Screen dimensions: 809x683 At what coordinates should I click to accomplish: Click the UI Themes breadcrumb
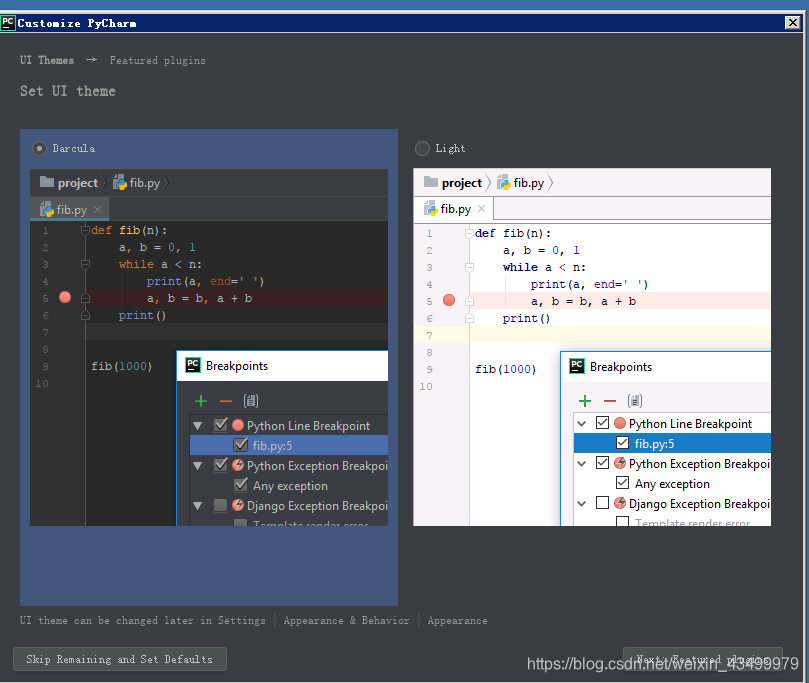(x=47, y=60)
